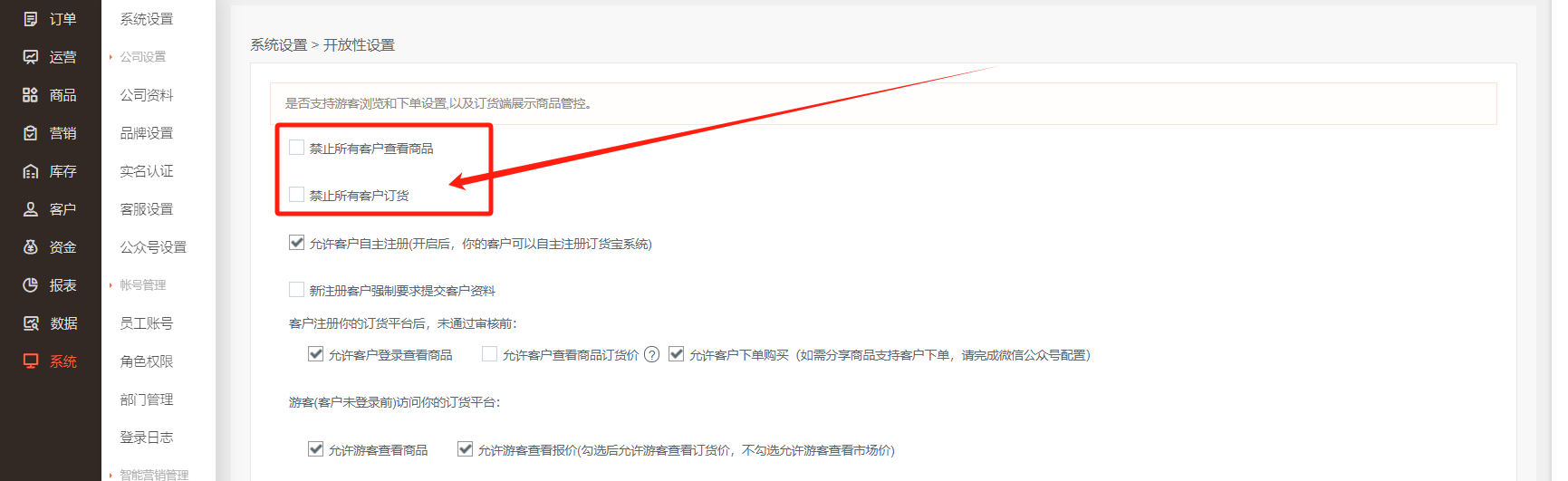Open 公众号设置 page

click(x=153, y=247)
